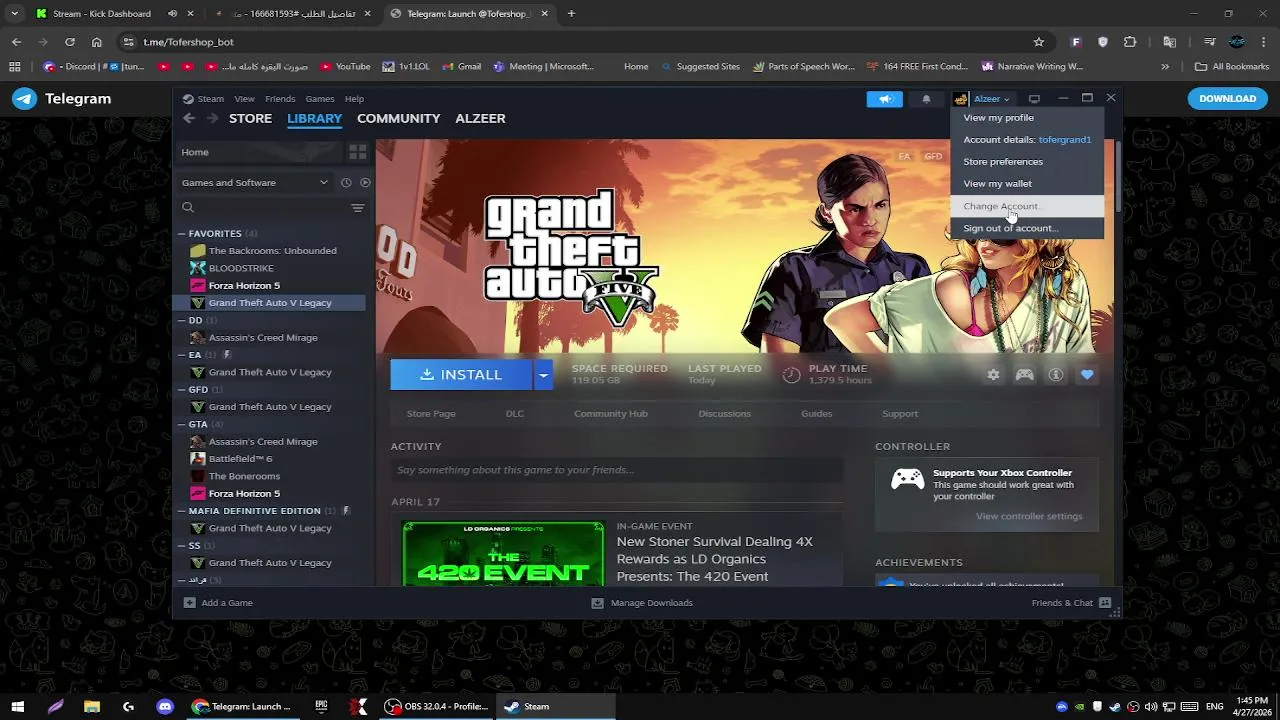Open GTA V Community Hub link
This screenshot has width=1280, height=720.
[x=611, y=414]
